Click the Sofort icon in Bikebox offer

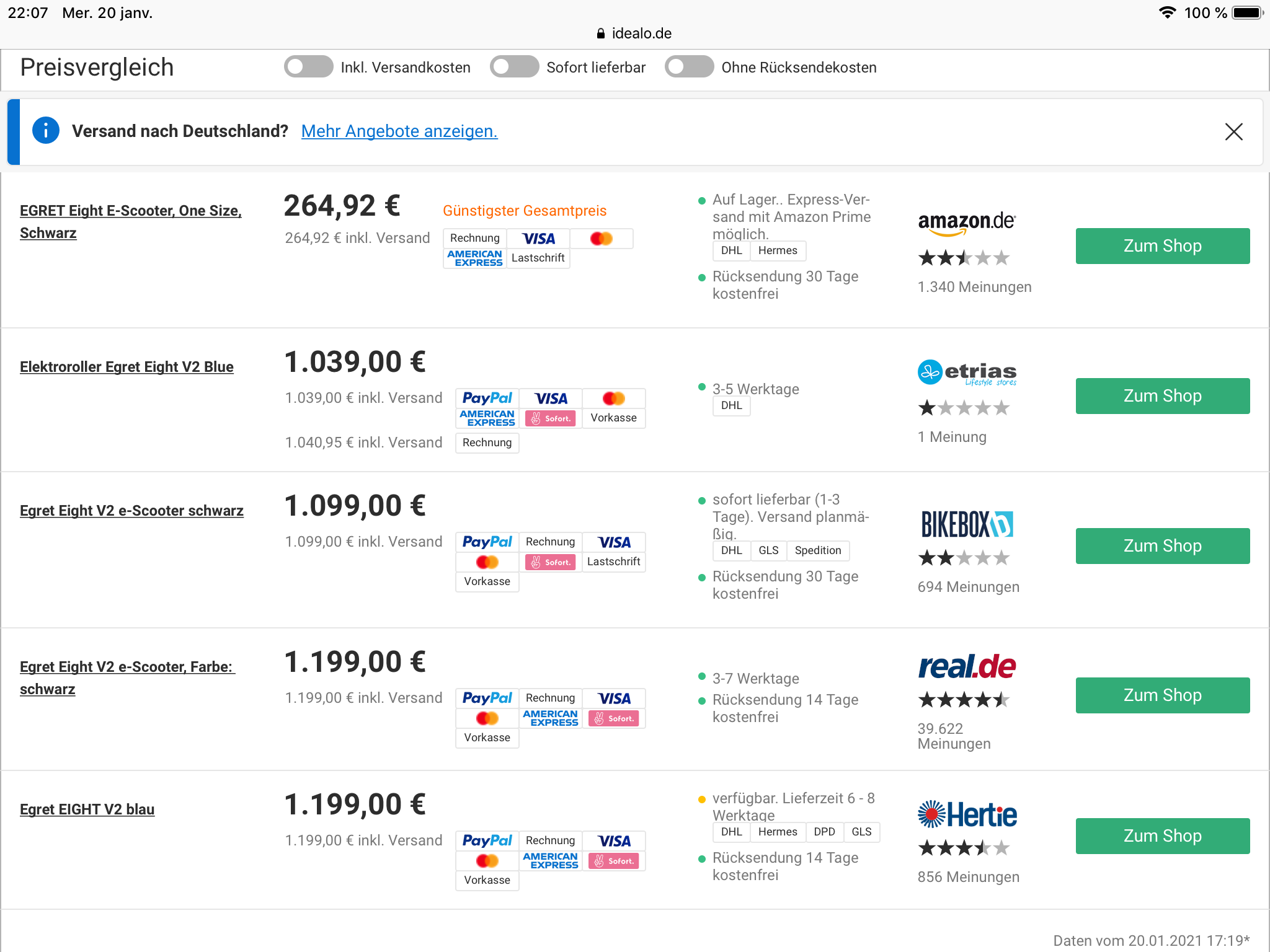tap(551, 562)
